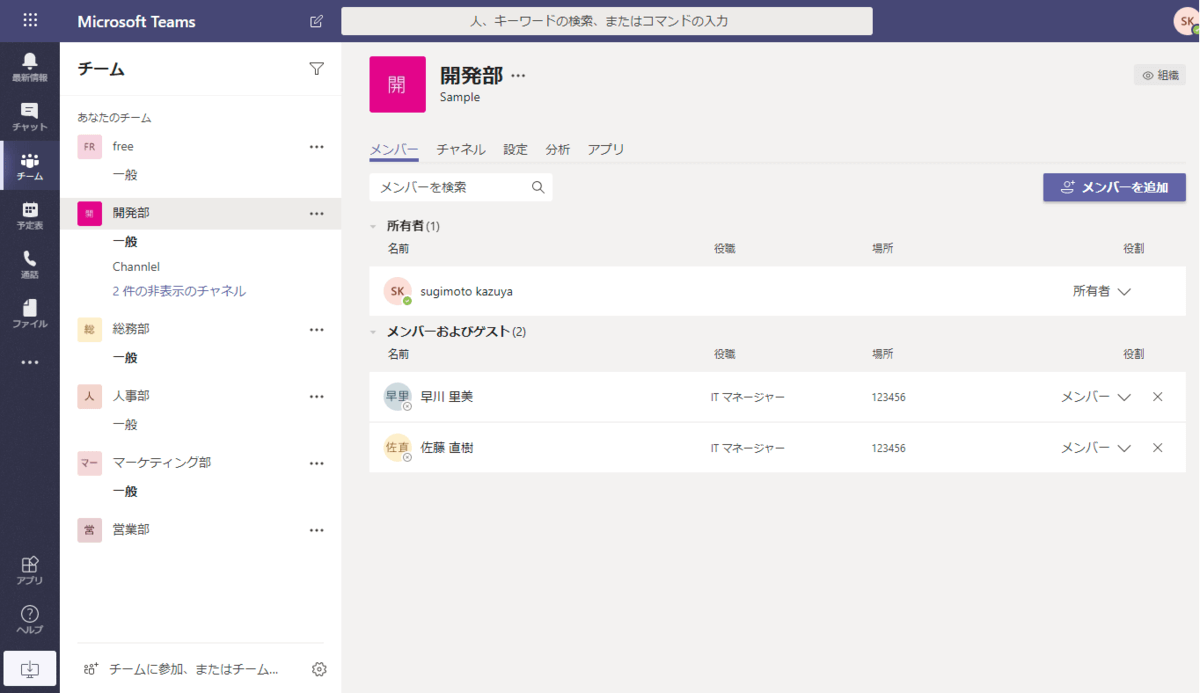
Task: Remove 佐藤 直樹 with the X icon
Action: point(1158,448)
